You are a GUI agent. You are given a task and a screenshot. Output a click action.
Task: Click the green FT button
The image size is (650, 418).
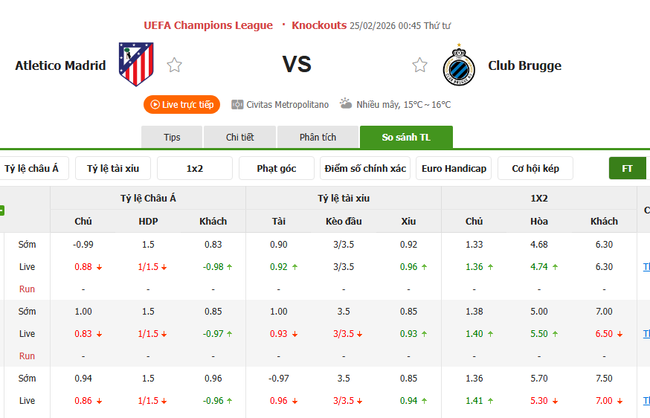(628, 168)
